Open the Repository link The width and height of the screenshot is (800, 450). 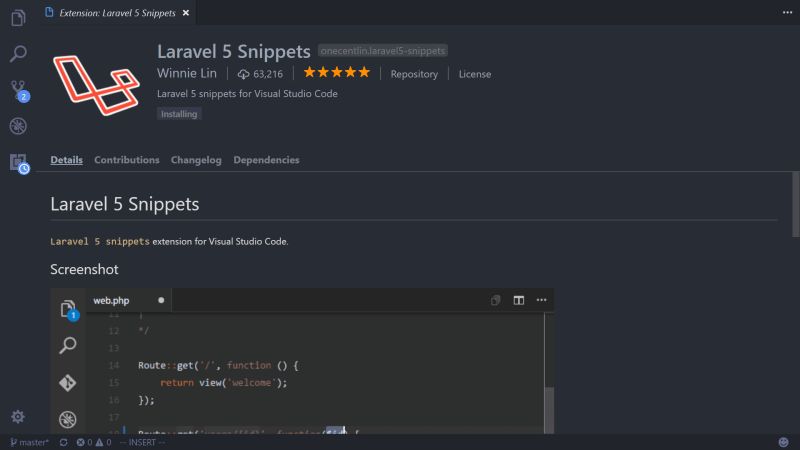[414, 74]
